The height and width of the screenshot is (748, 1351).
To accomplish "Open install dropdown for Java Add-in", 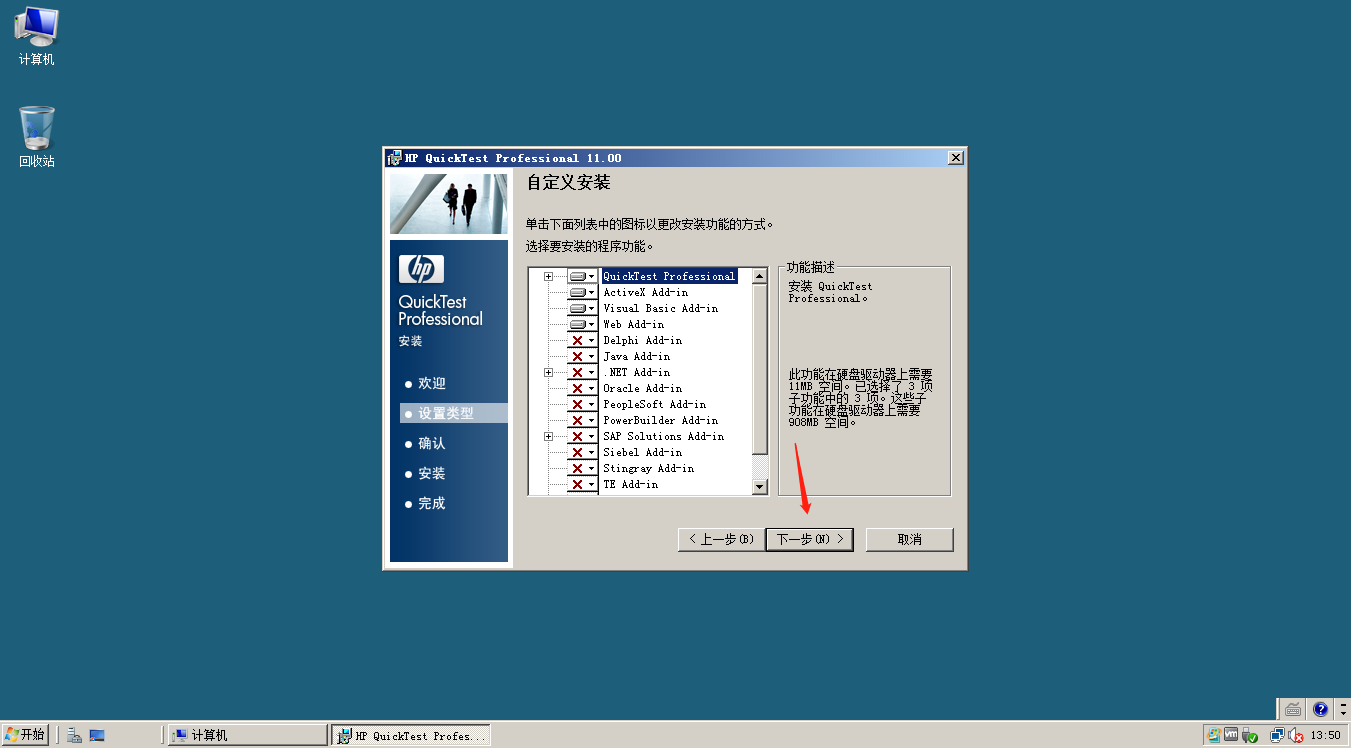I will (582, 356).
